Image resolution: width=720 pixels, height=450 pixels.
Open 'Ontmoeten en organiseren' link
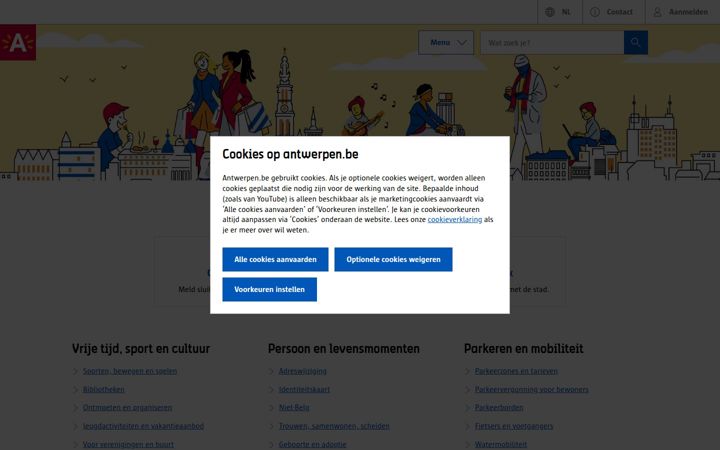(x=127, y=408)
